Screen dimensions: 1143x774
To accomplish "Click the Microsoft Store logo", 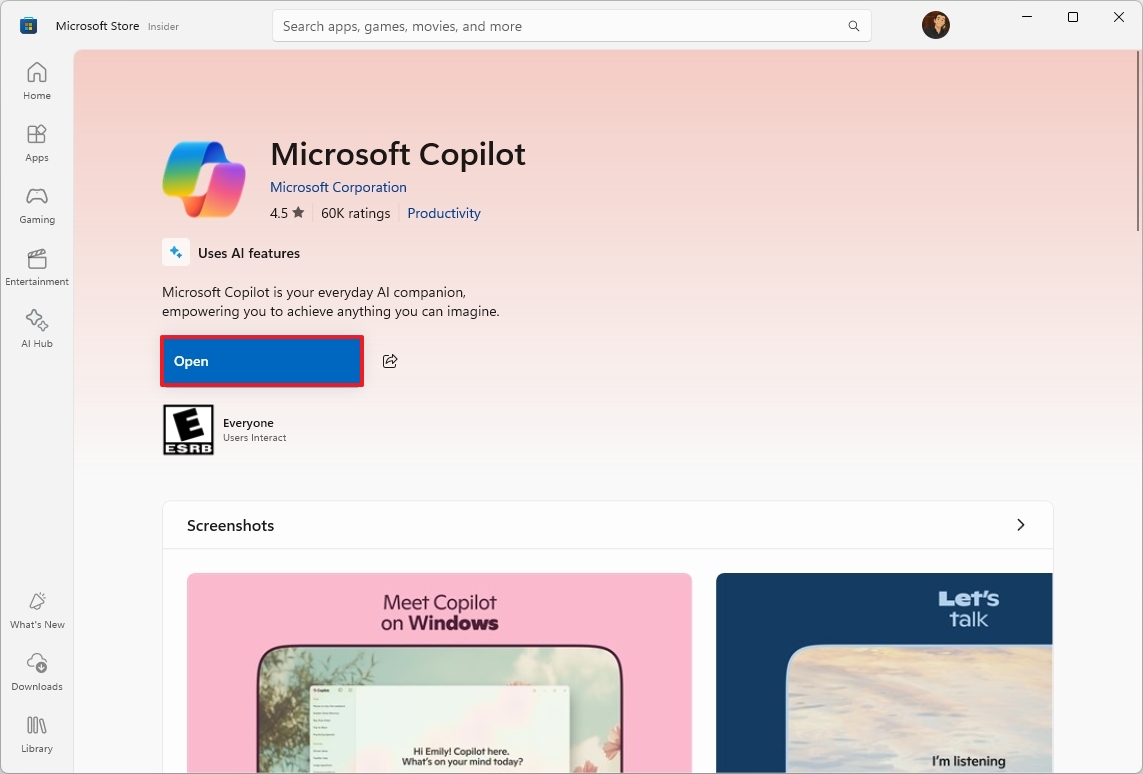I will tap(28, 25).
